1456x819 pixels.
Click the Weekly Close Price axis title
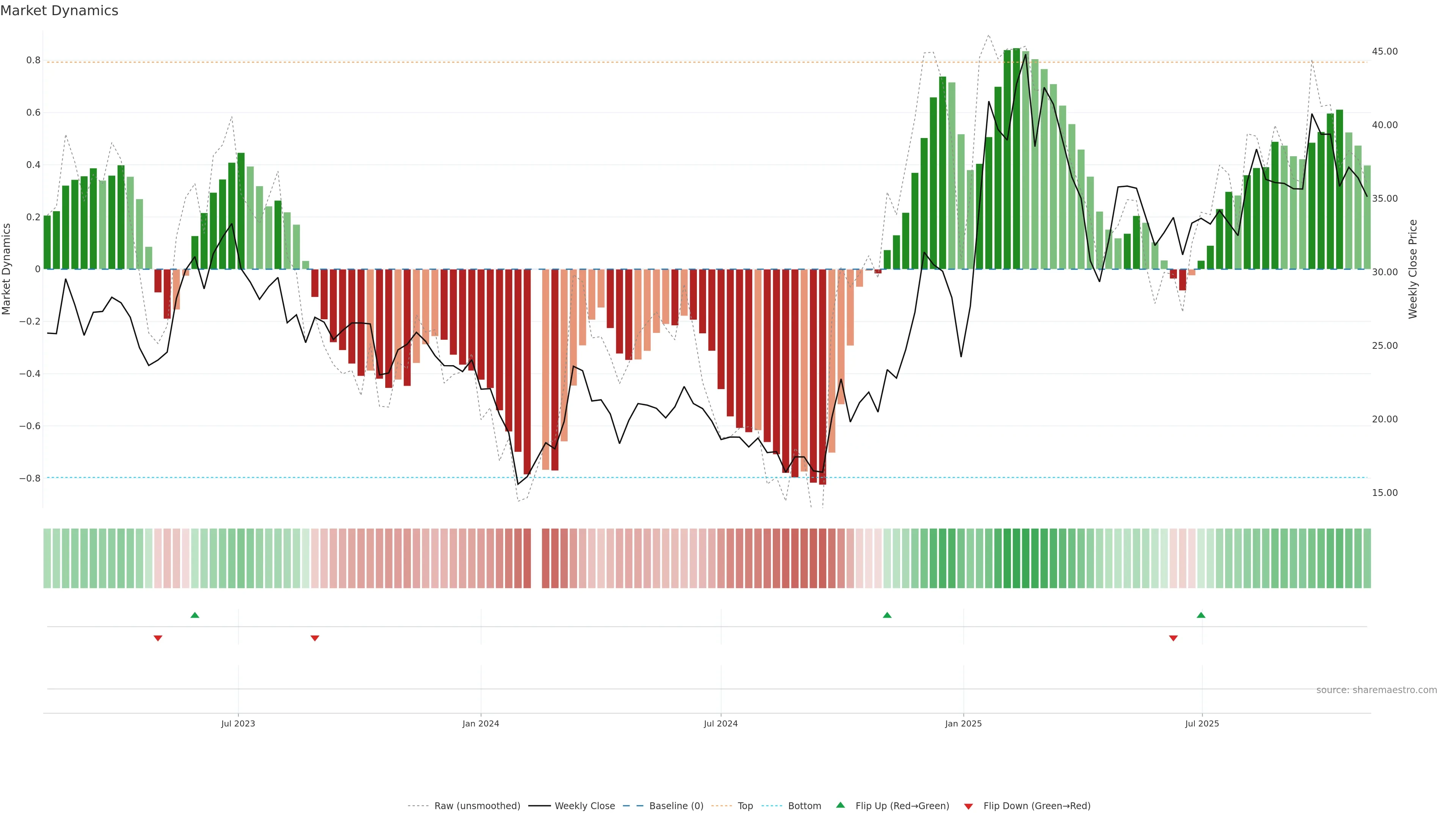tap(1413, 269)
